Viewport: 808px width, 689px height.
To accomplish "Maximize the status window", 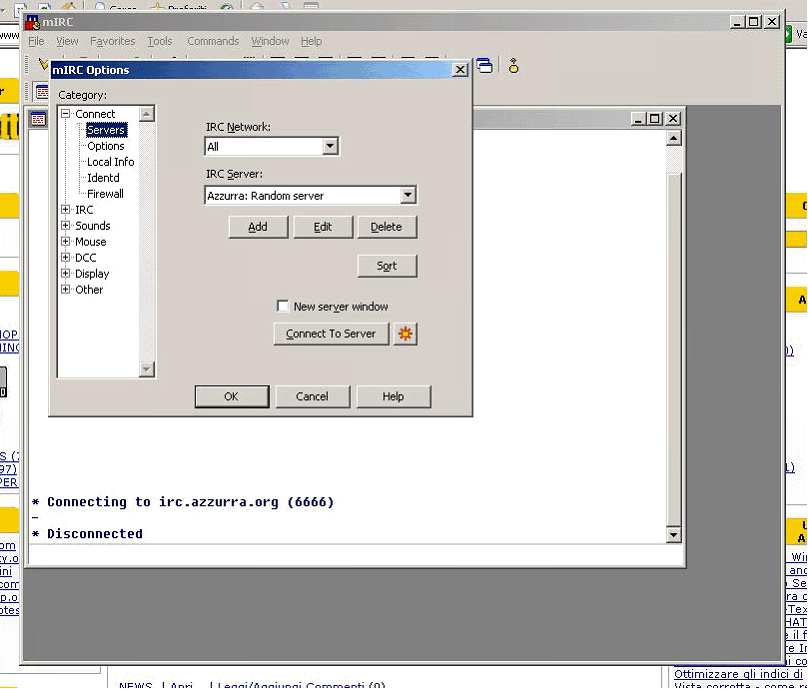I will (x=654, y=119).
